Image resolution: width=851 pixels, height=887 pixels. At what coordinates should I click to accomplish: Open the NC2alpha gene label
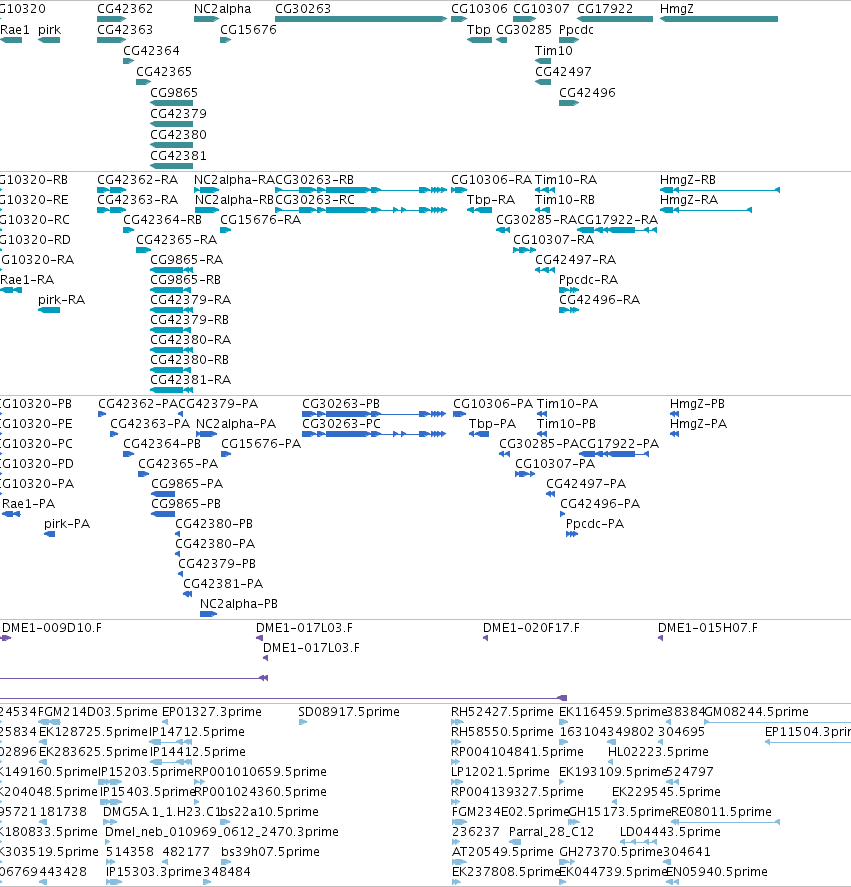pyautogui.click(x=222, y=9)
